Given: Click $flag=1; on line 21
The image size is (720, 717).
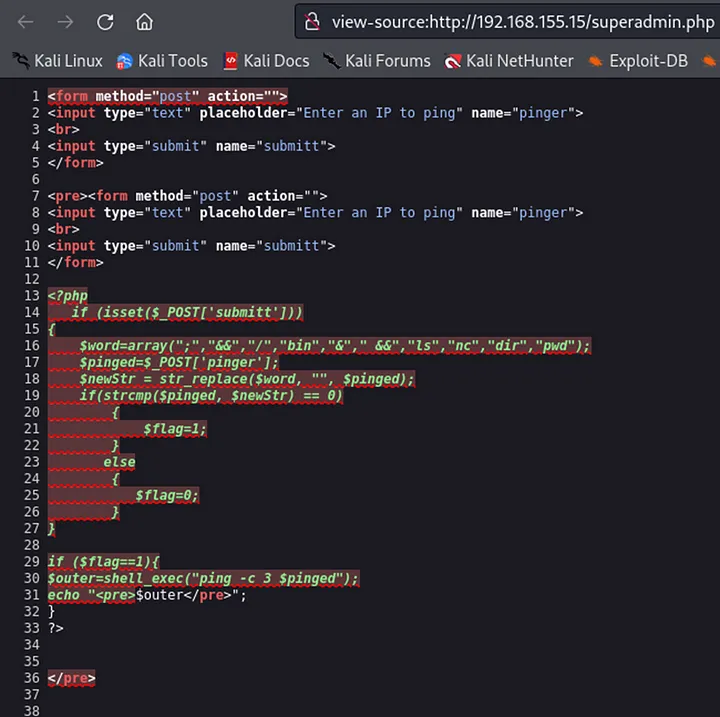Looking at the screenshot, I should 175,429.
